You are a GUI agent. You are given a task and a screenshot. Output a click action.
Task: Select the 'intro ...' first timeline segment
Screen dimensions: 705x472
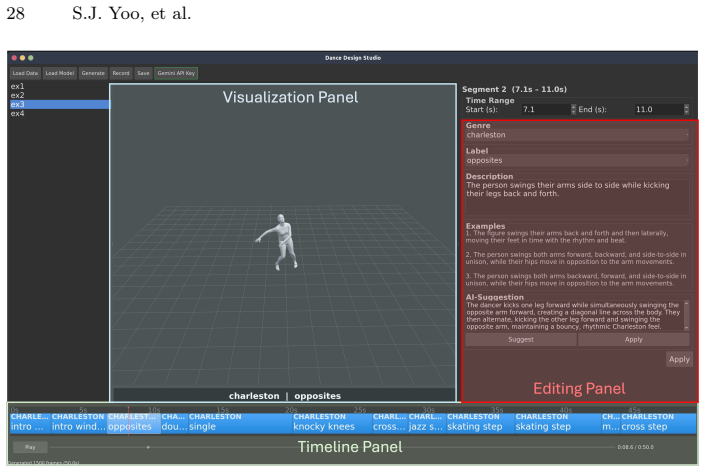coord(30,423)
